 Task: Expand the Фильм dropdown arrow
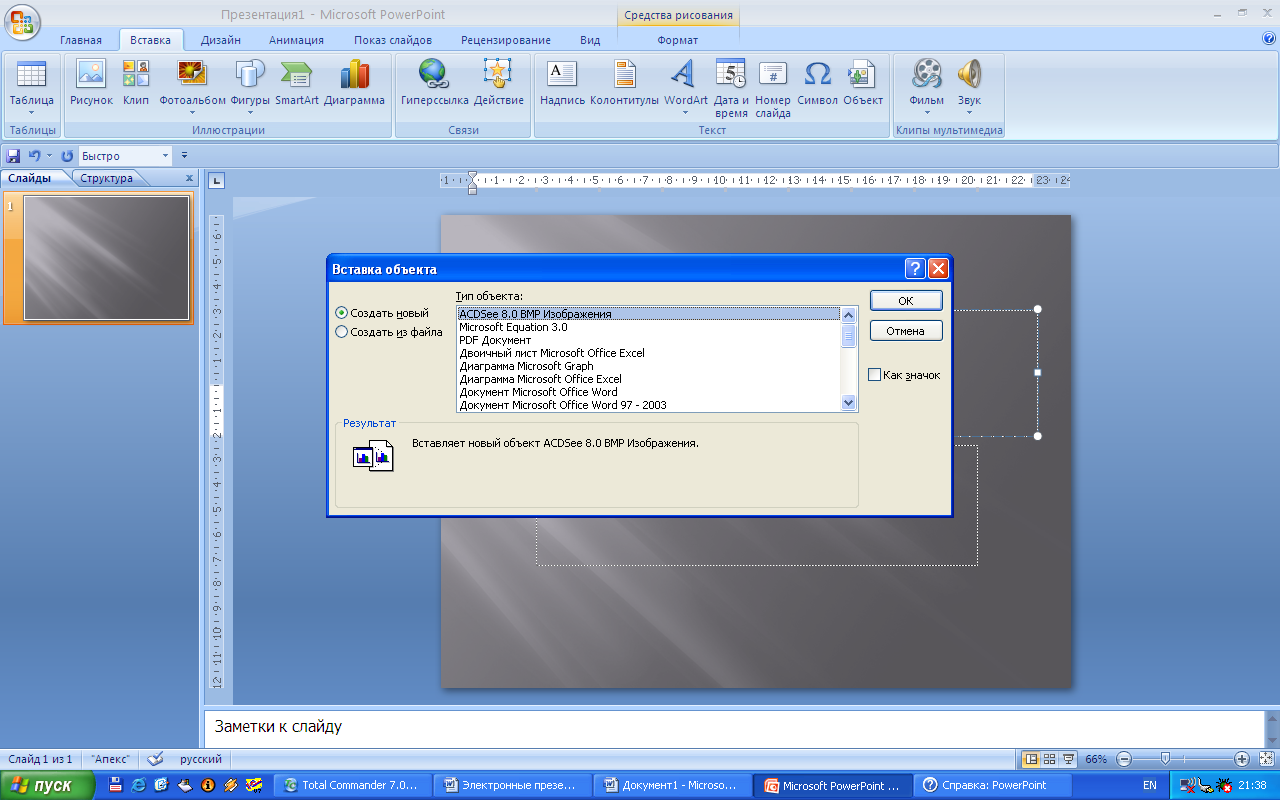pos(927,113)
